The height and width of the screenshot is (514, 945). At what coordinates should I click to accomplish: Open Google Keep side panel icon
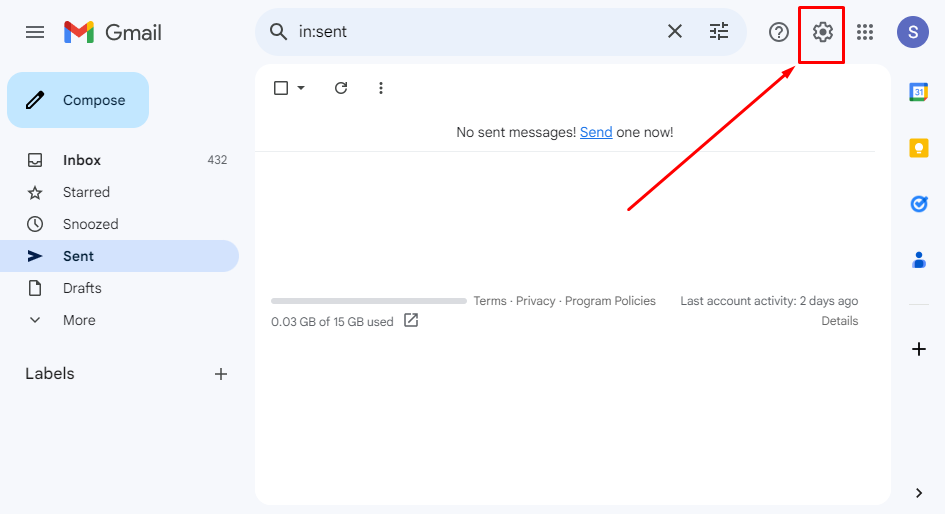pos(918,148)
